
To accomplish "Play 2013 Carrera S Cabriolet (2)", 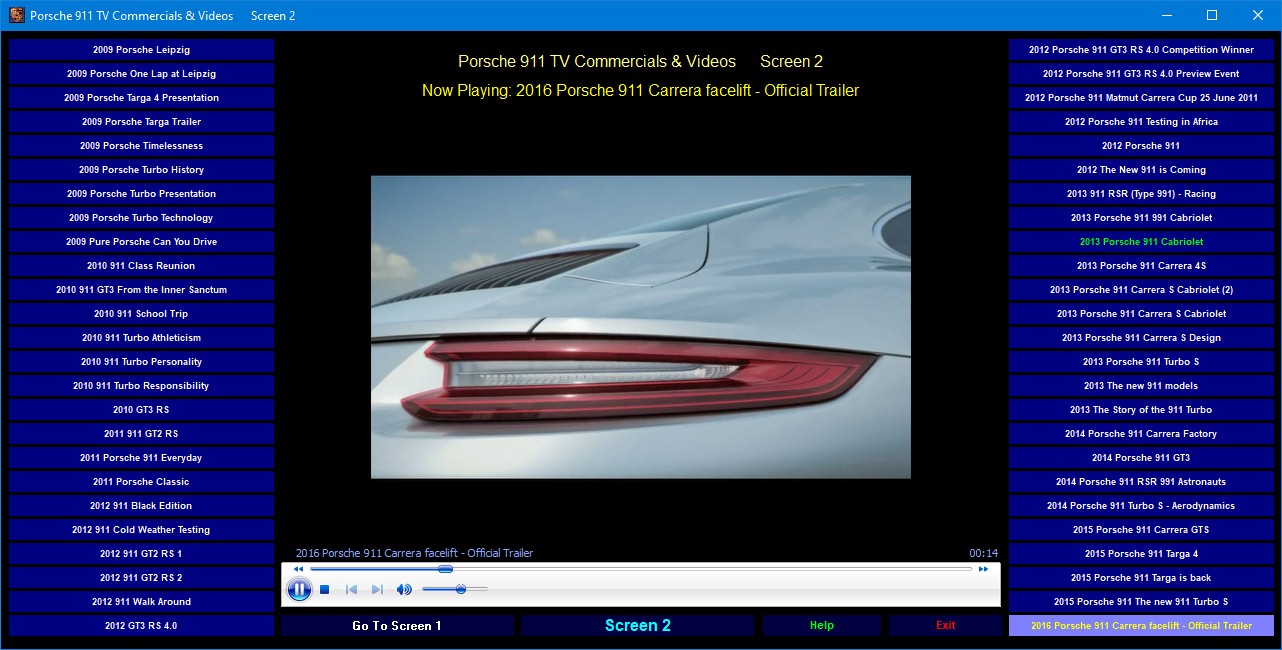I will pos(1141,290).
